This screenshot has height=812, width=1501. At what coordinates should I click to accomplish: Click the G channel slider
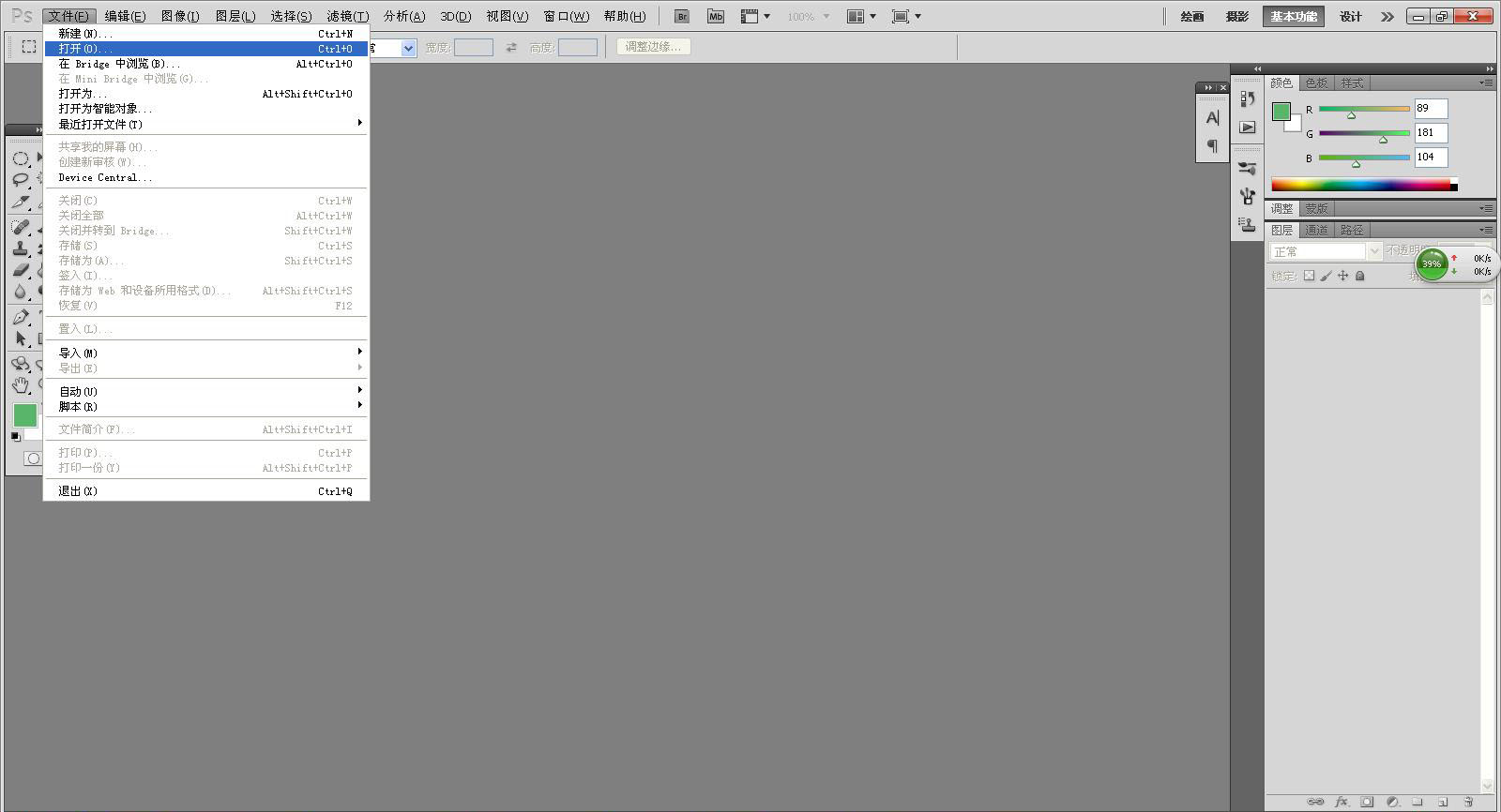click(1364, 134)
